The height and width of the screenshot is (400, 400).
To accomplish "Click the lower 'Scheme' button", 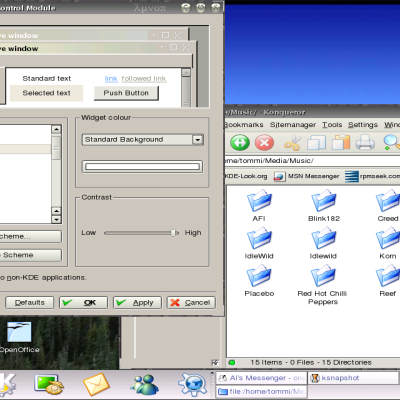I will tap(30, 255).
